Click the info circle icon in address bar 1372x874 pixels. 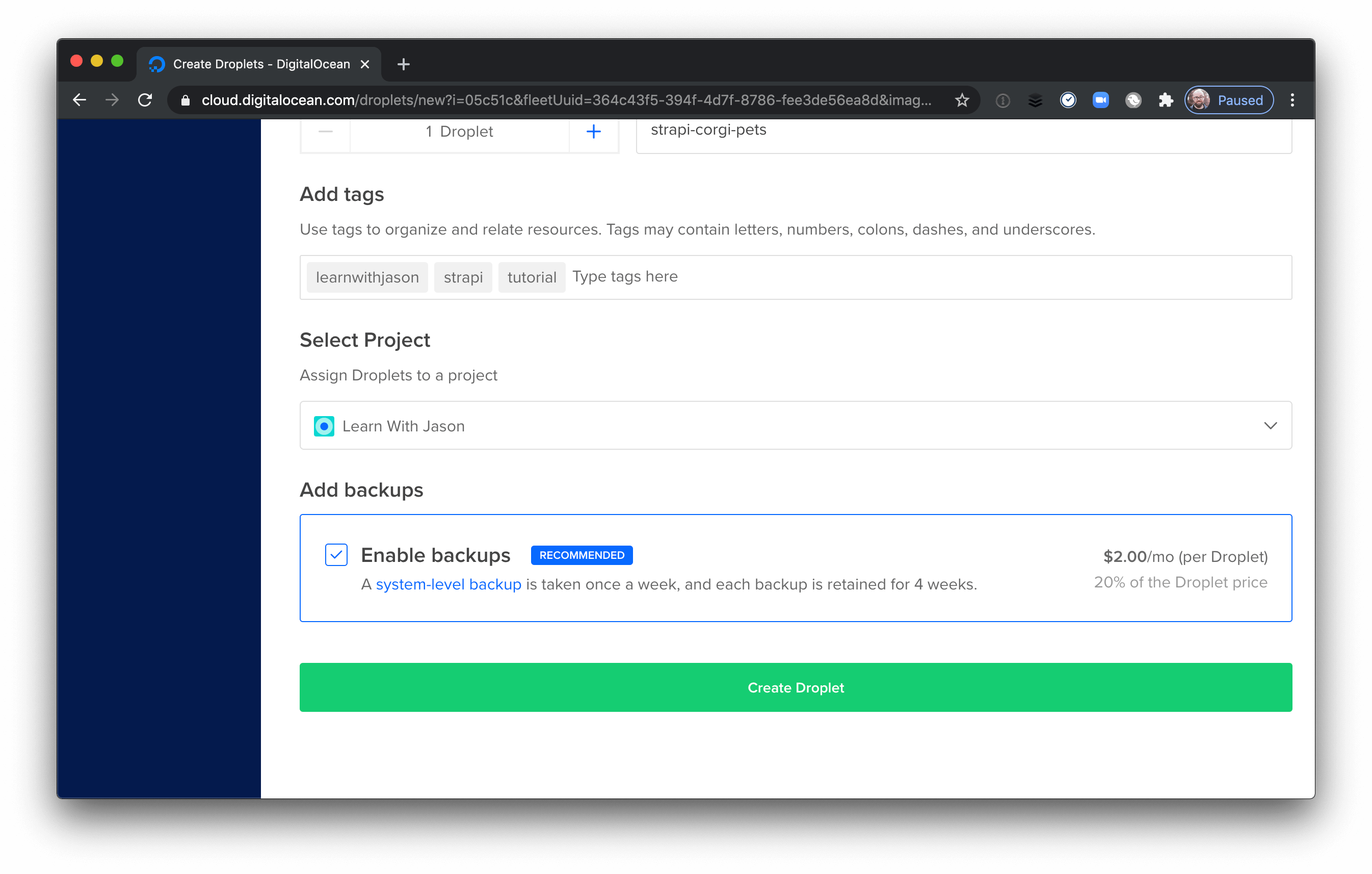coord(1003,100)
